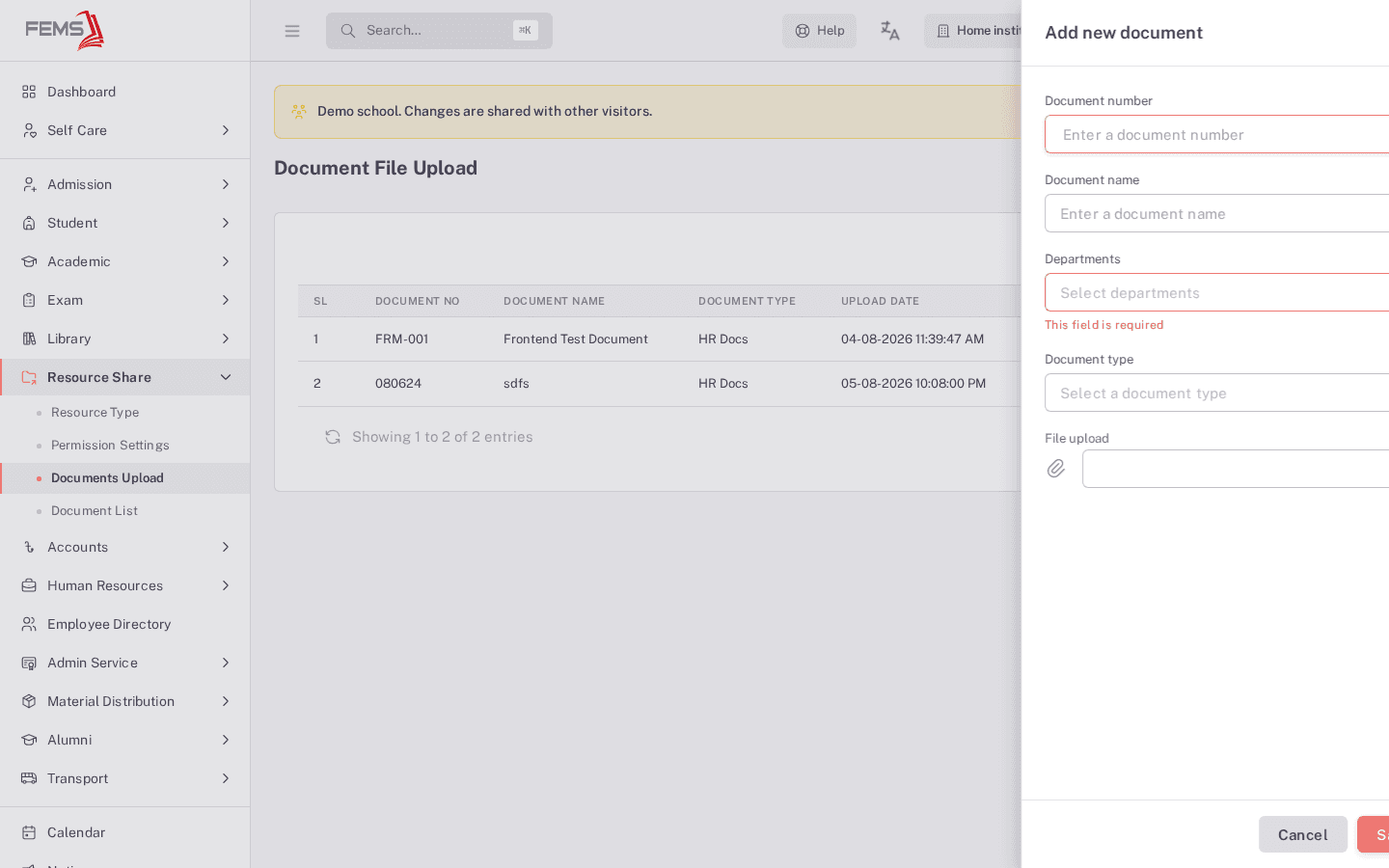The width and height of the screenshot is (1389, 868).
Task: Click the Library books icon
Action: pos(29,339)
